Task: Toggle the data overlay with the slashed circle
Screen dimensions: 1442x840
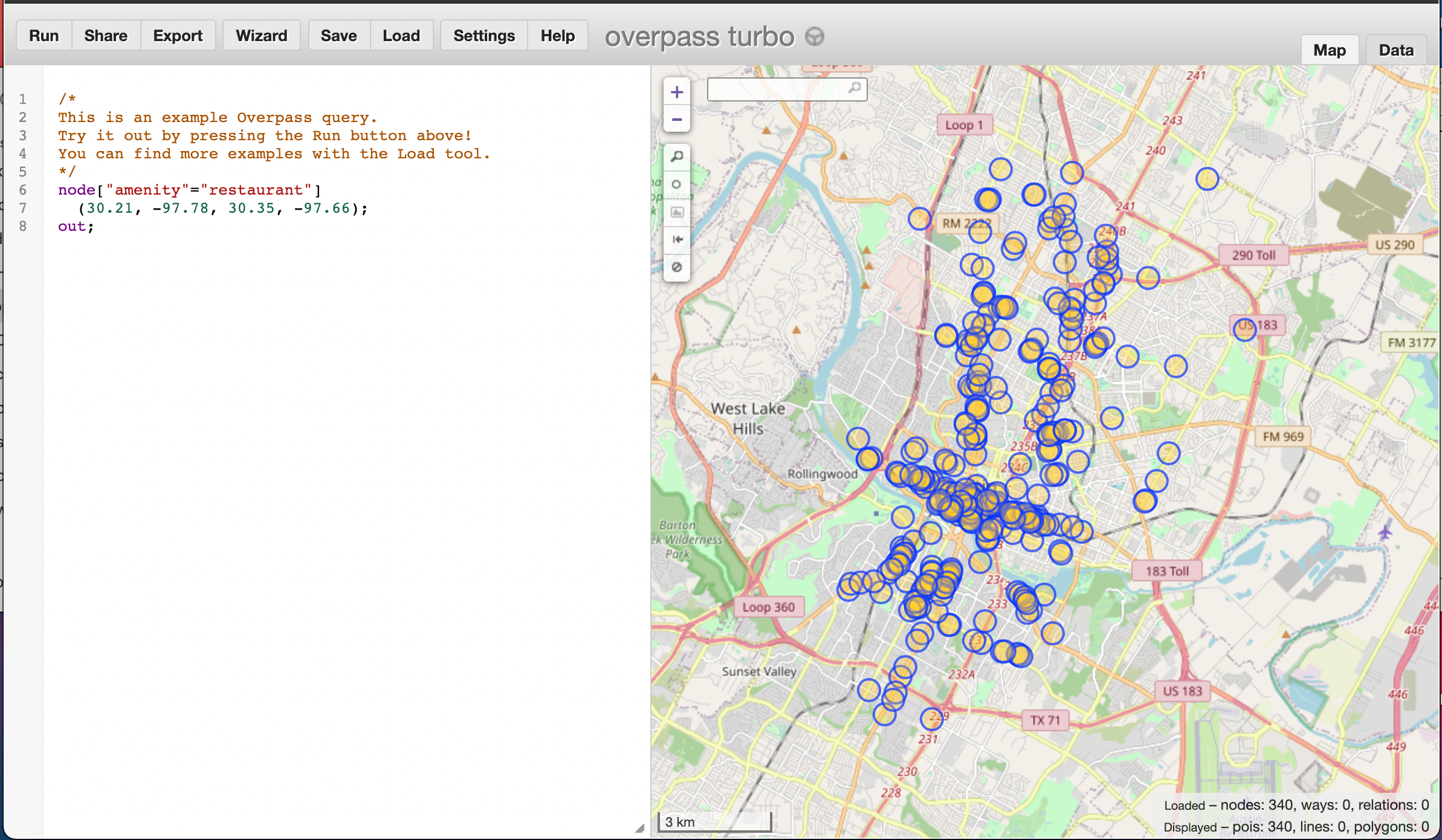Action: click(x=676, y=267)
